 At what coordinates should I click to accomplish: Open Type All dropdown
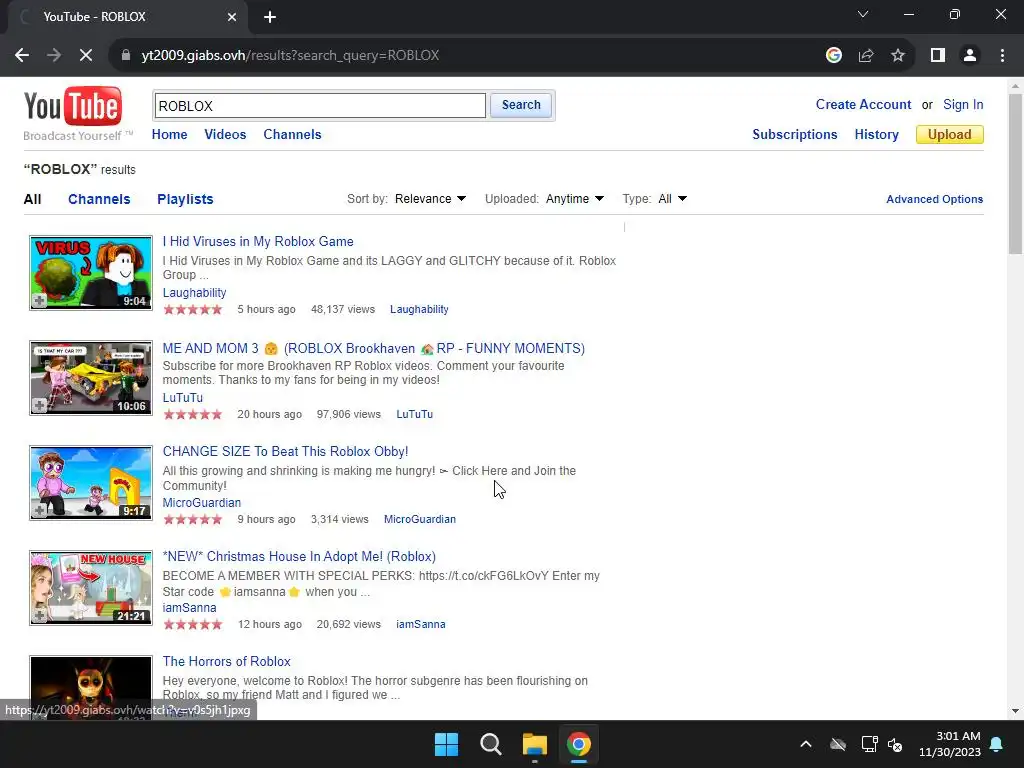point(673,199)
